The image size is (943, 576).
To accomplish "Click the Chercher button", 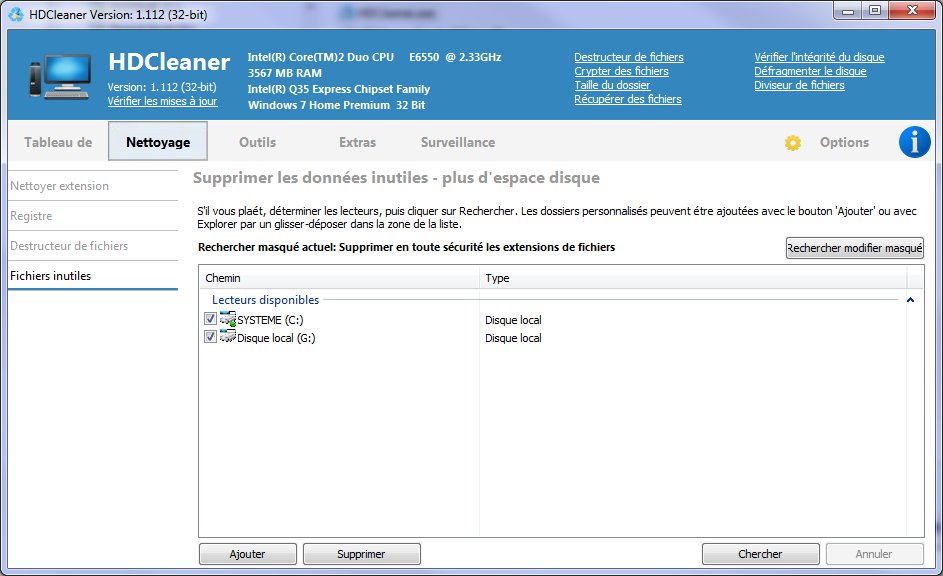I will coord(760,554).
